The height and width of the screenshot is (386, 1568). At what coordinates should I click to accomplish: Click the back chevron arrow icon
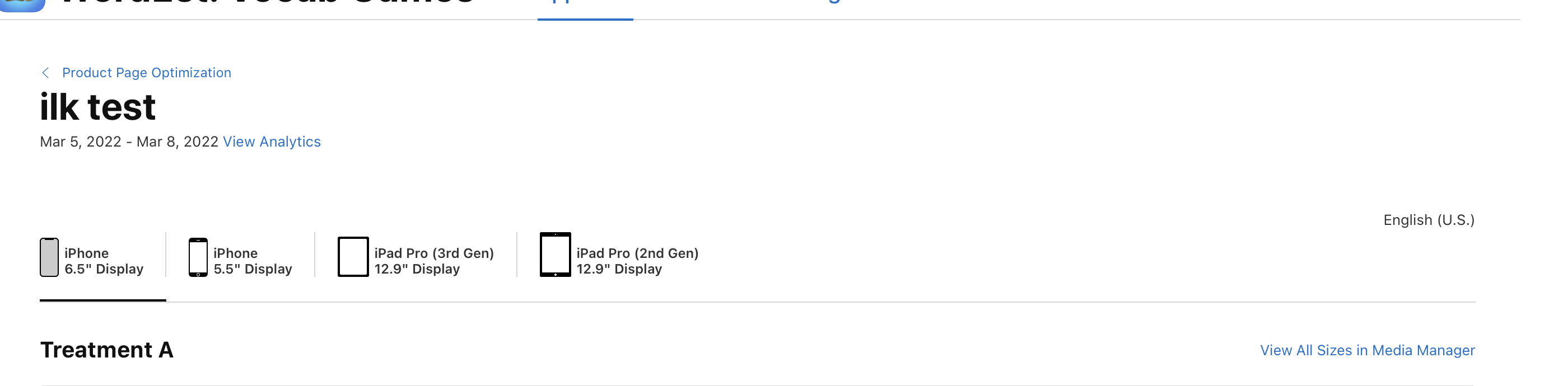pos(45,73)
